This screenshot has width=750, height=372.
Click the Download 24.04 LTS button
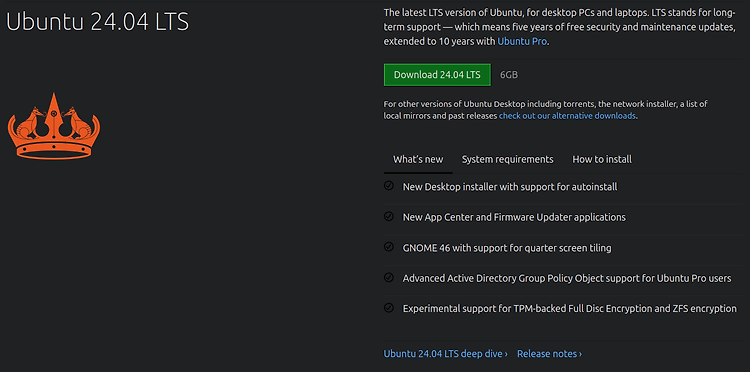click(x=437, y=75)
